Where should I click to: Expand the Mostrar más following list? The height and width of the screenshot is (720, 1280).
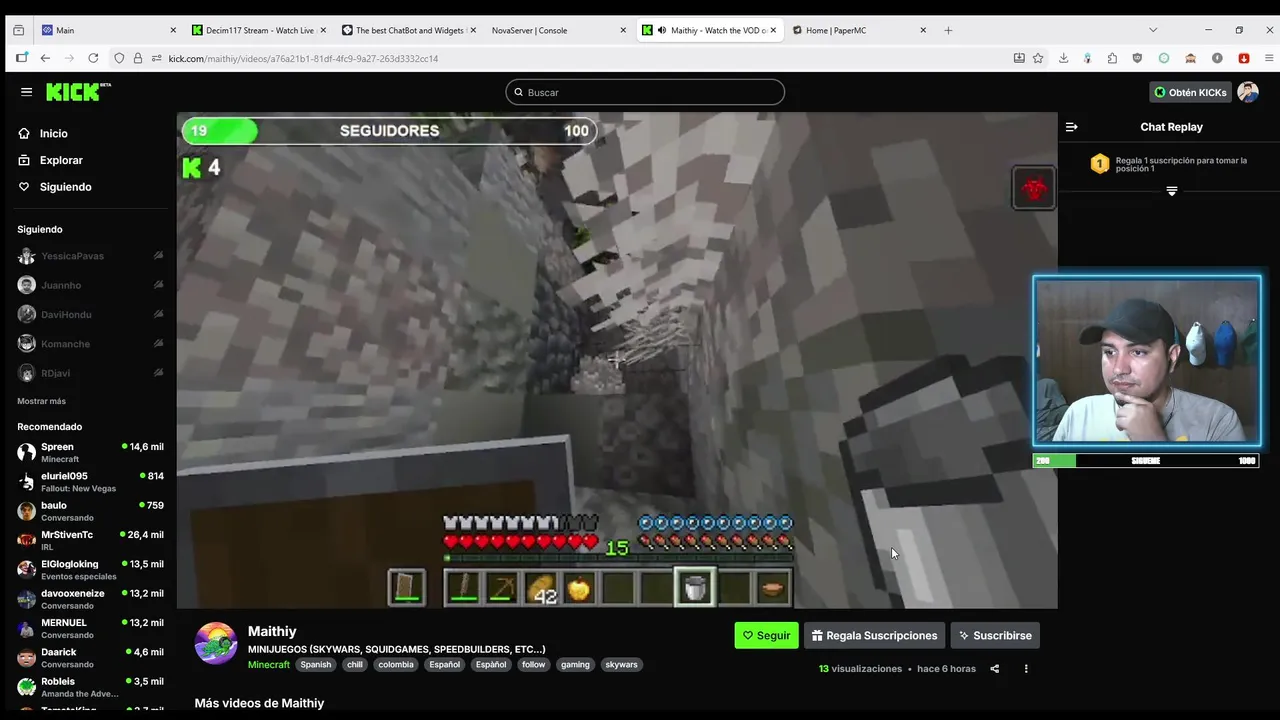pyautogui.click(x=41, y=401)
